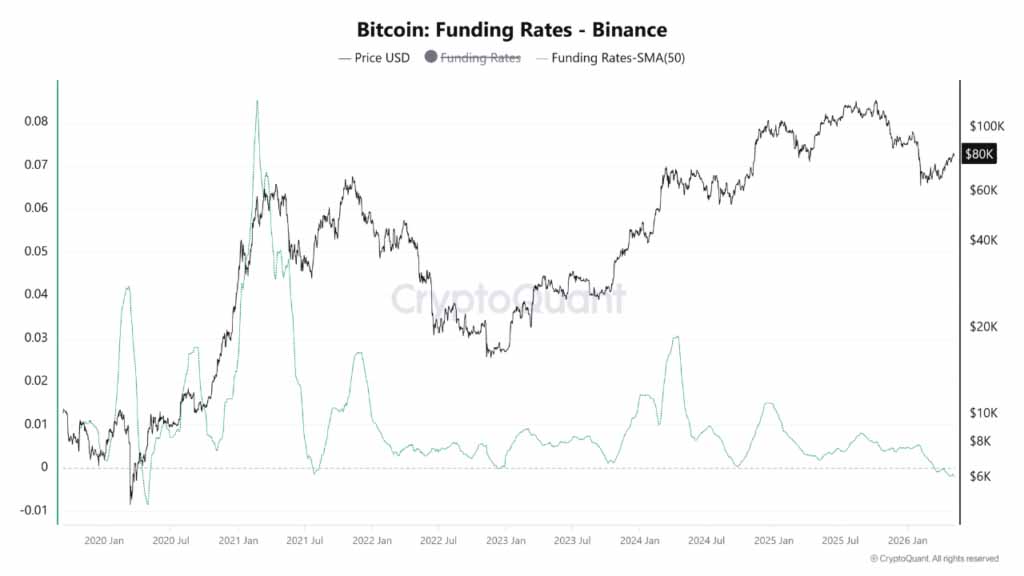Screen dimensions: 1024x576
Task: Click the $6K right axis label
Action: click(x=980, y=476)
